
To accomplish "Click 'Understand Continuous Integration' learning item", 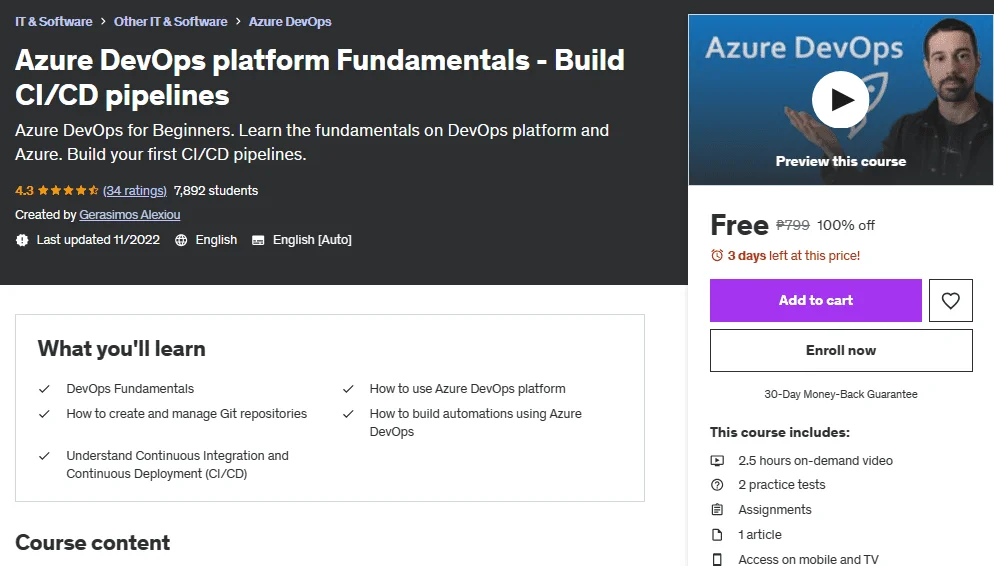I will [x=178, y=465].
